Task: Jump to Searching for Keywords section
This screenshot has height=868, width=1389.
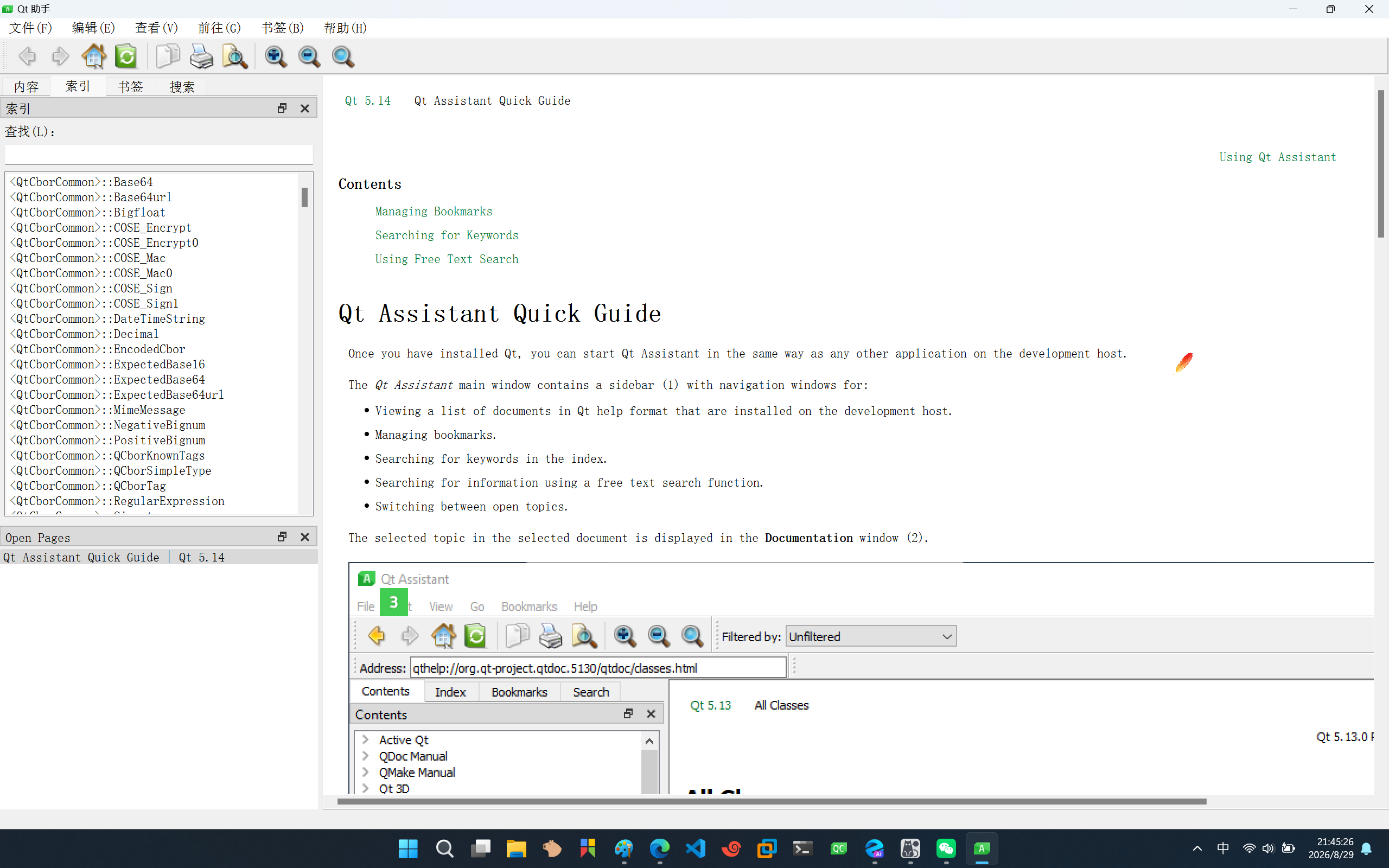Action: tap(447, 235)
